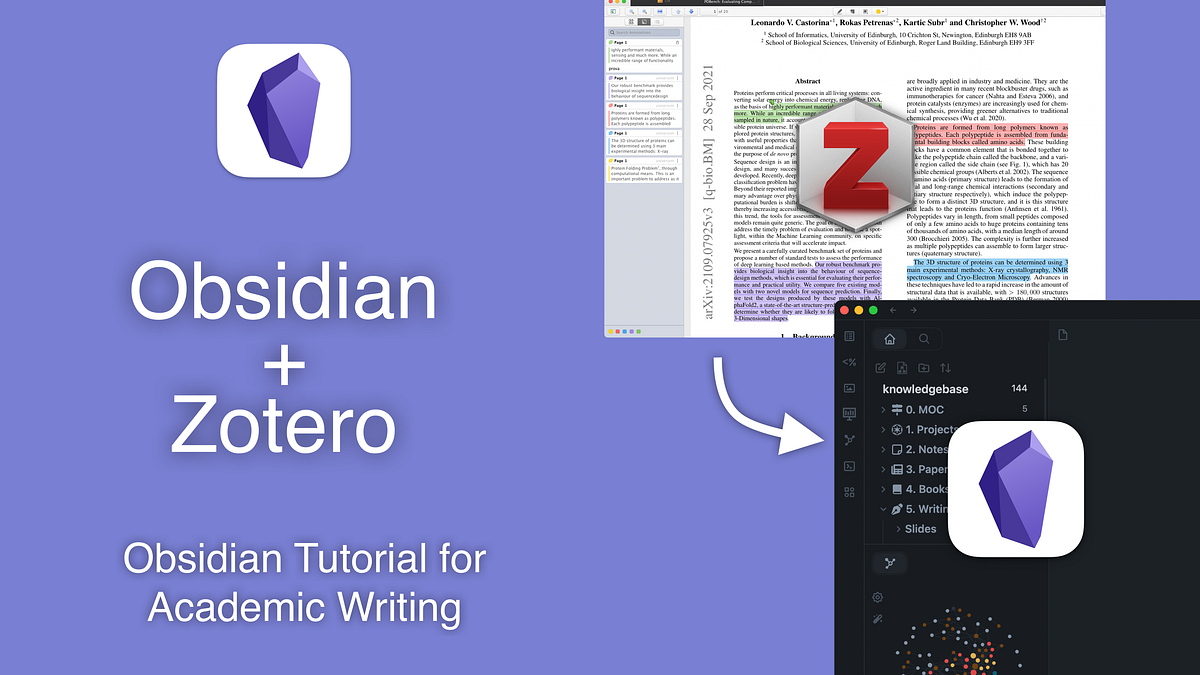The image size is (1200, 675).
Task: Create a new note in Obsidian
Action: coord(881,367)
